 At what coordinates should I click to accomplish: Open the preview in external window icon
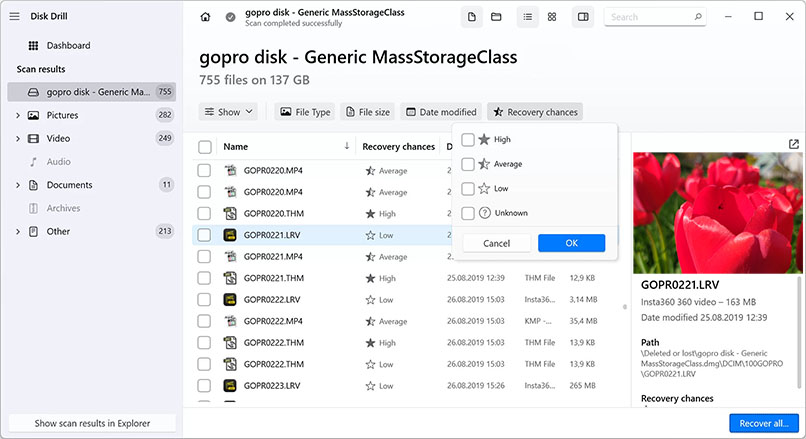(793, 145)
